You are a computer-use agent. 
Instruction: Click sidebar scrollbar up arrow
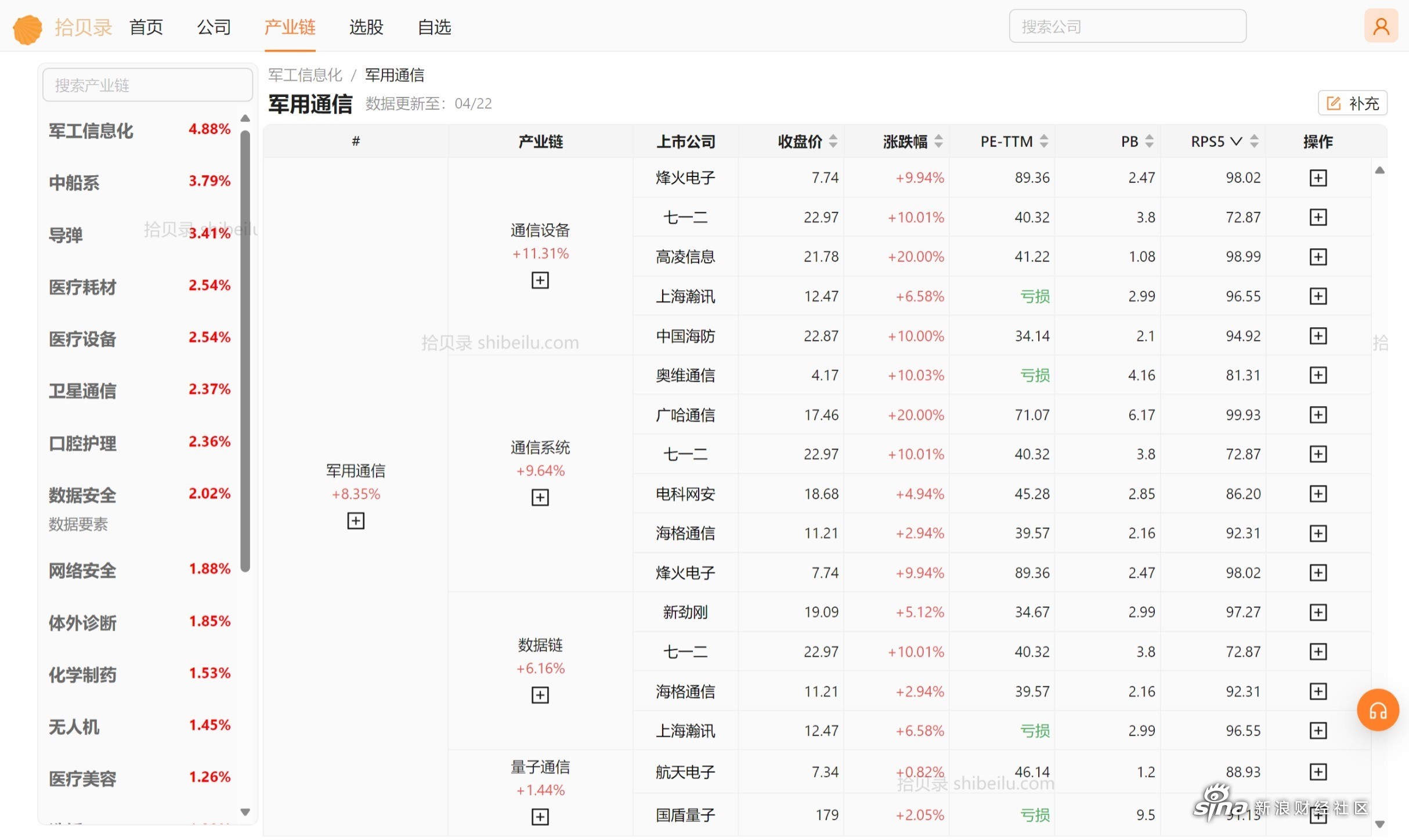pos(245,118)
